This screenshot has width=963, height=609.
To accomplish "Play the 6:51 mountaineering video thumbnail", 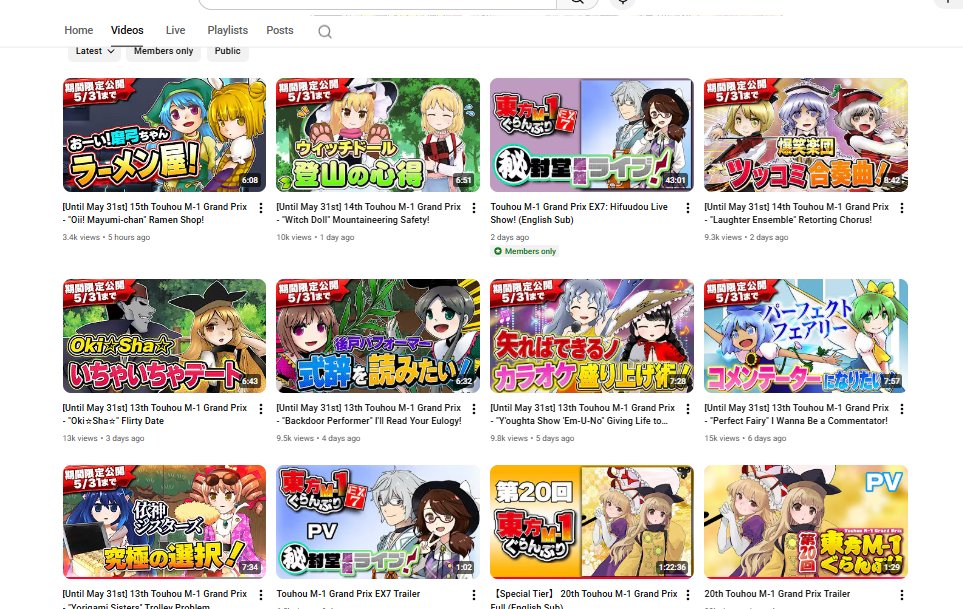I will coord(378,135).
